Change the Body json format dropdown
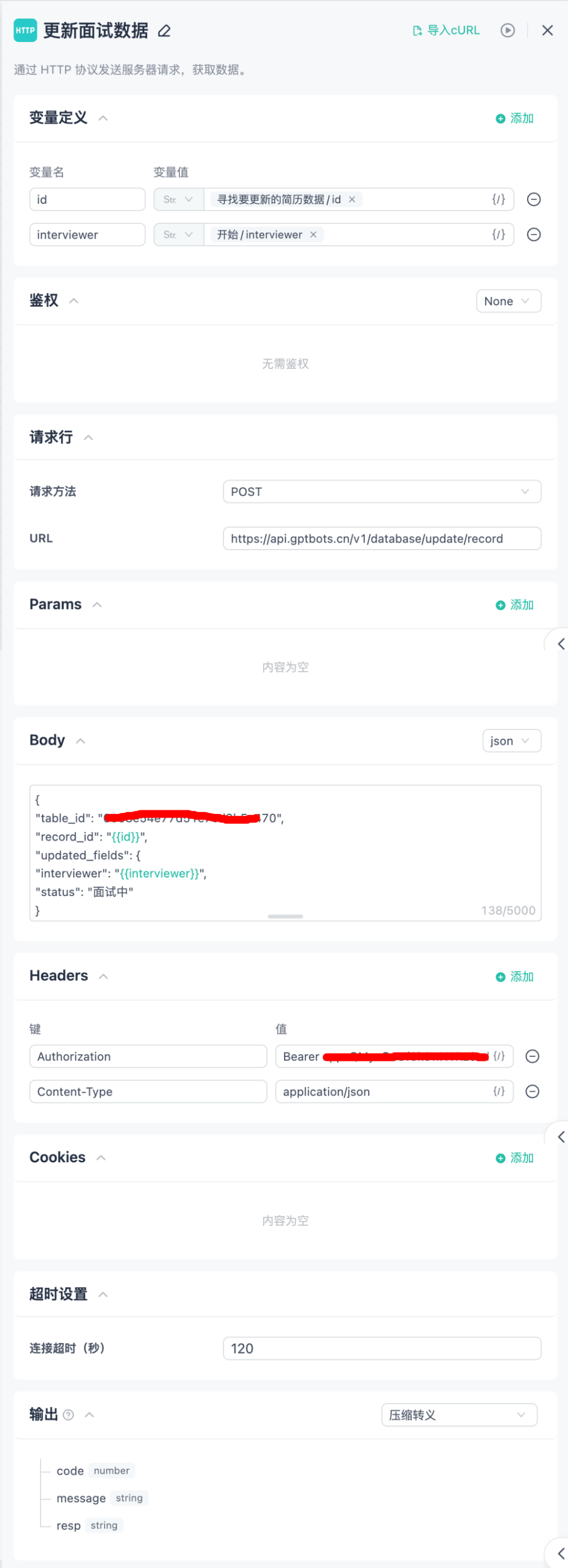 [511, 741]
